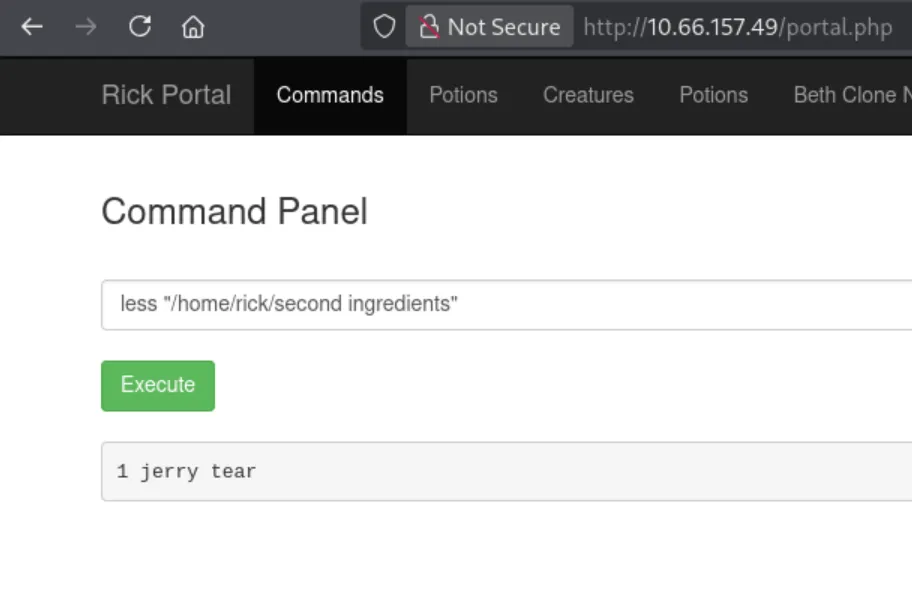Open the Beth Clone nav item
The width and height of the screenshot is (912, 598).
(x=852, y=95)
